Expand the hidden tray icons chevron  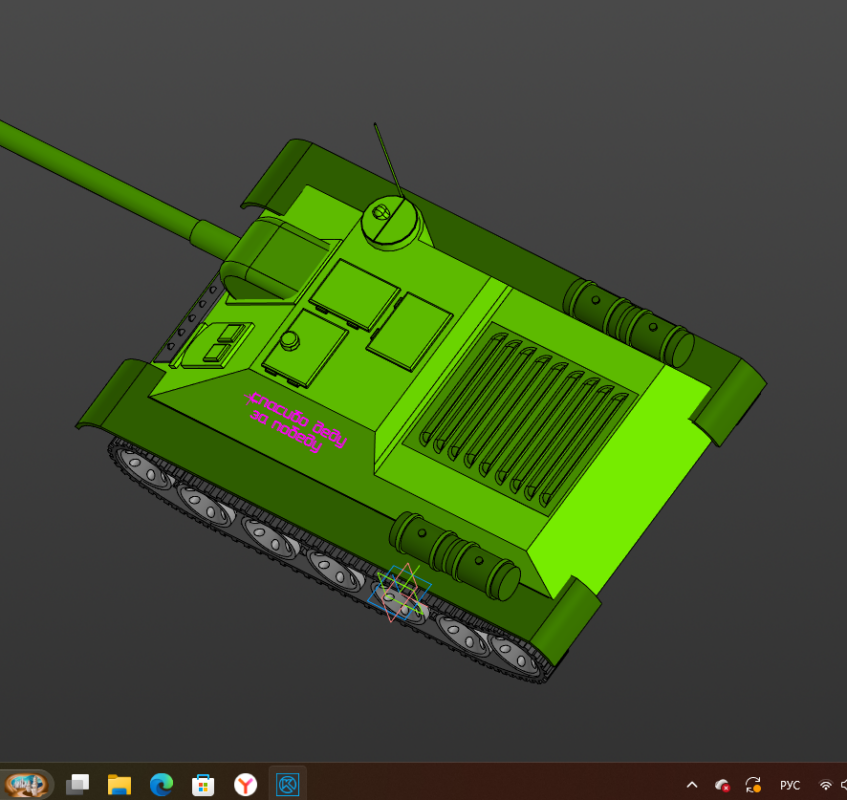pos(692,785)
